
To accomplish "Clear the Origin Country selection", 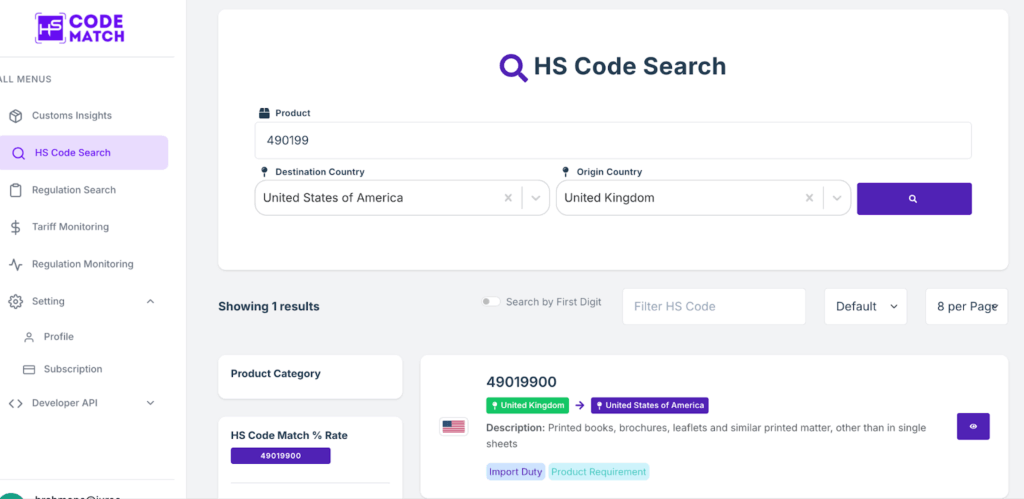I will click(x=809, y=198).
